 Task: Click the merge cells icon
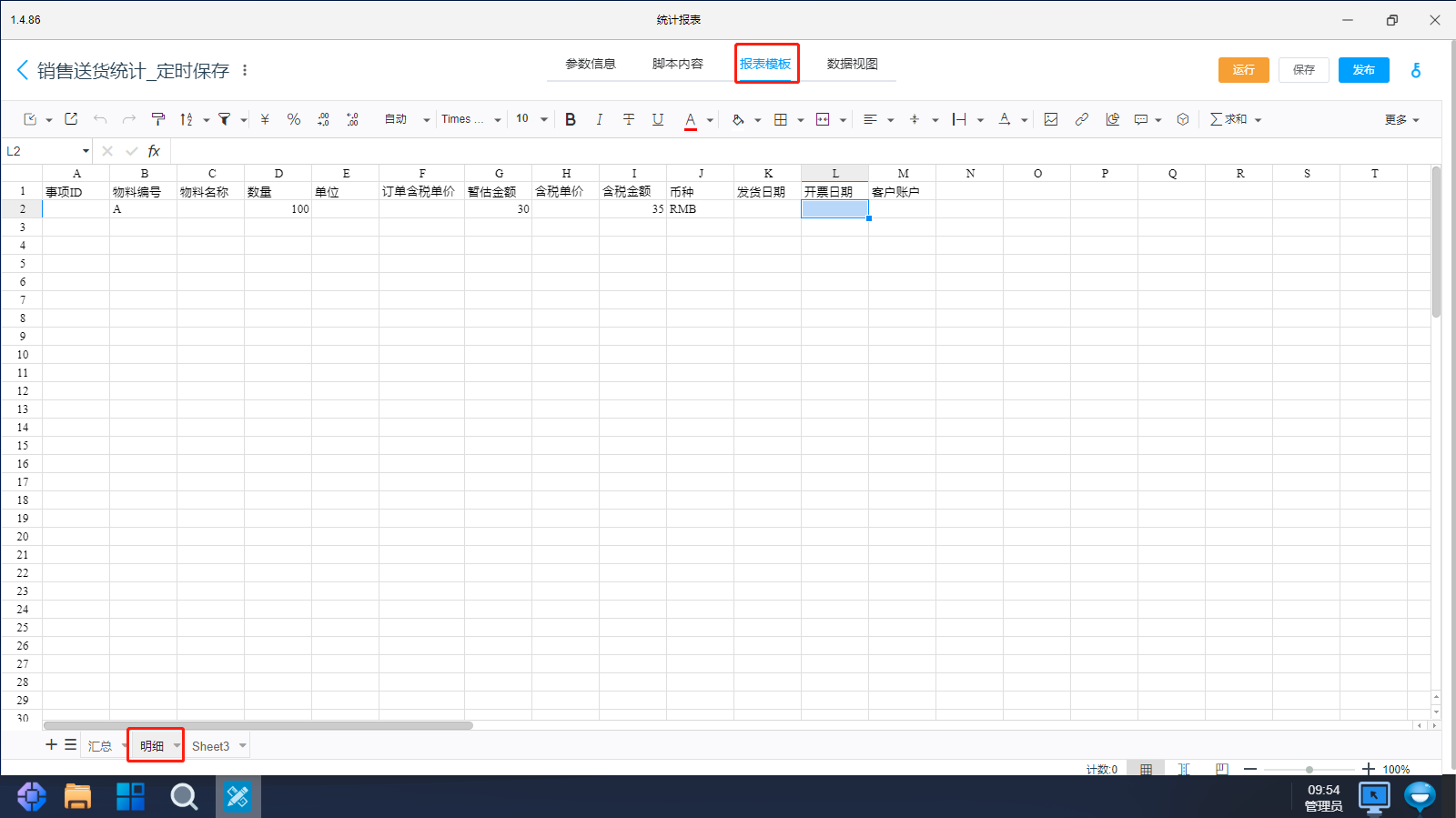click(823, 119)
